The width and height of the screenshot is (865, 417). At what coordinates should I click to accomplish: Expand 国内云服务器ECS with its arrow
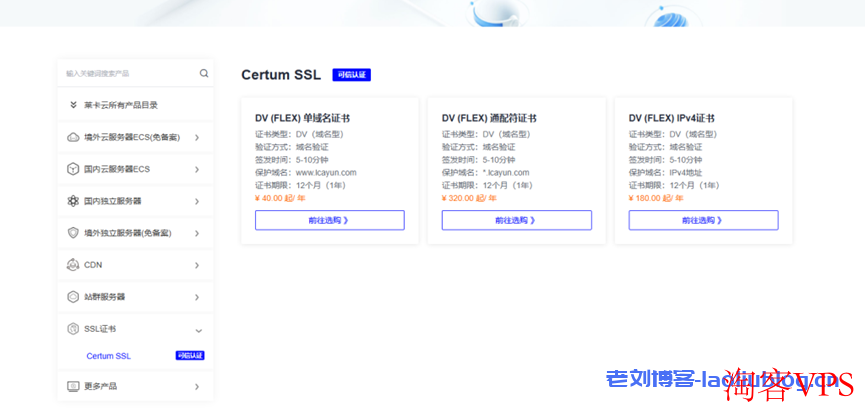click(x=197, y=169)
